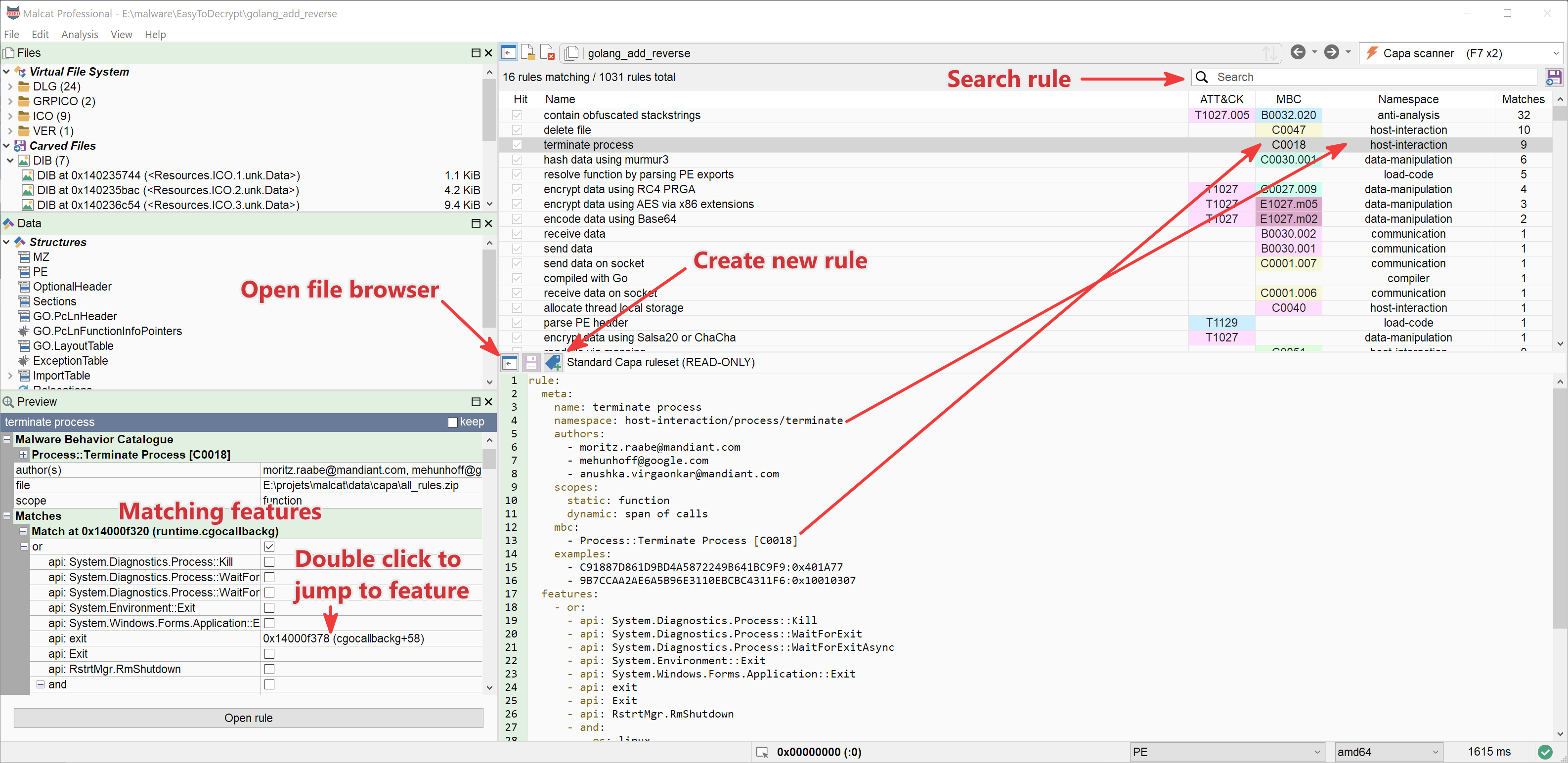Open the File menu

11,34
